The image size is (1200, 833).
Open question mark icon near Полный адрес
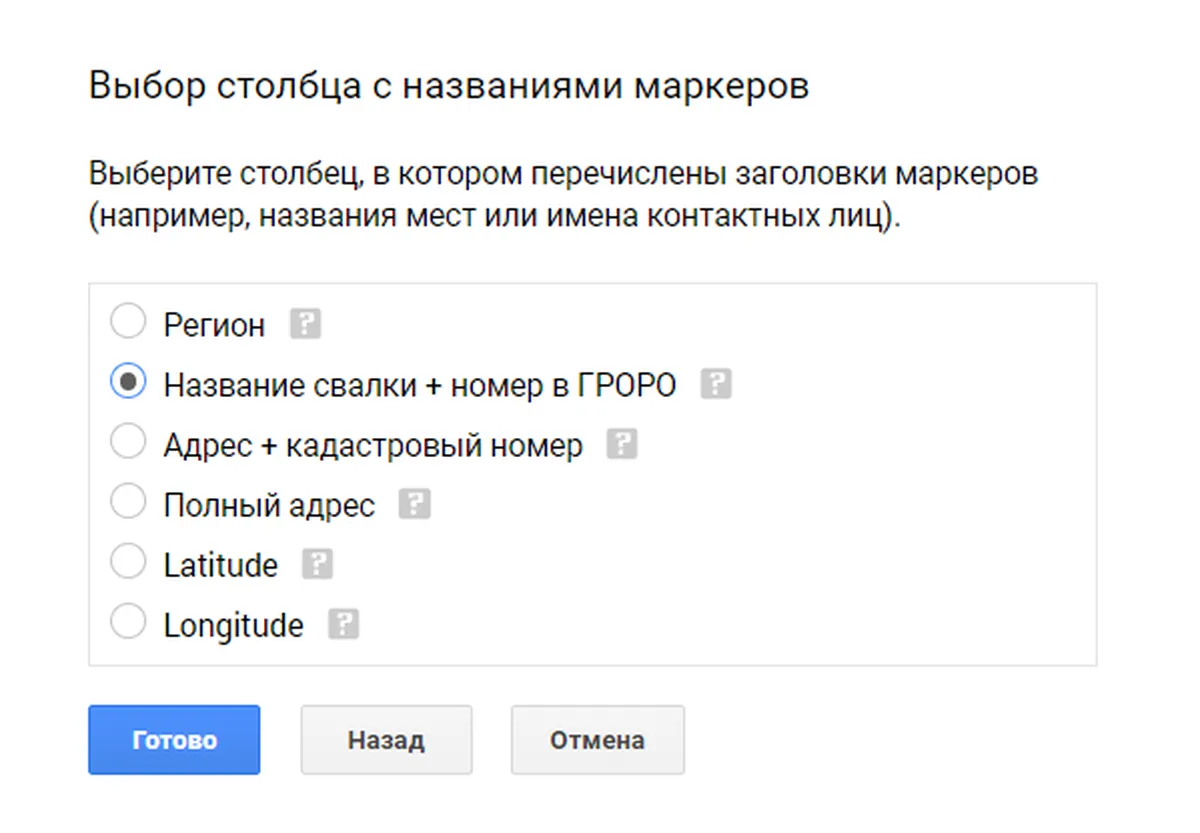click(x=414, y=505)
